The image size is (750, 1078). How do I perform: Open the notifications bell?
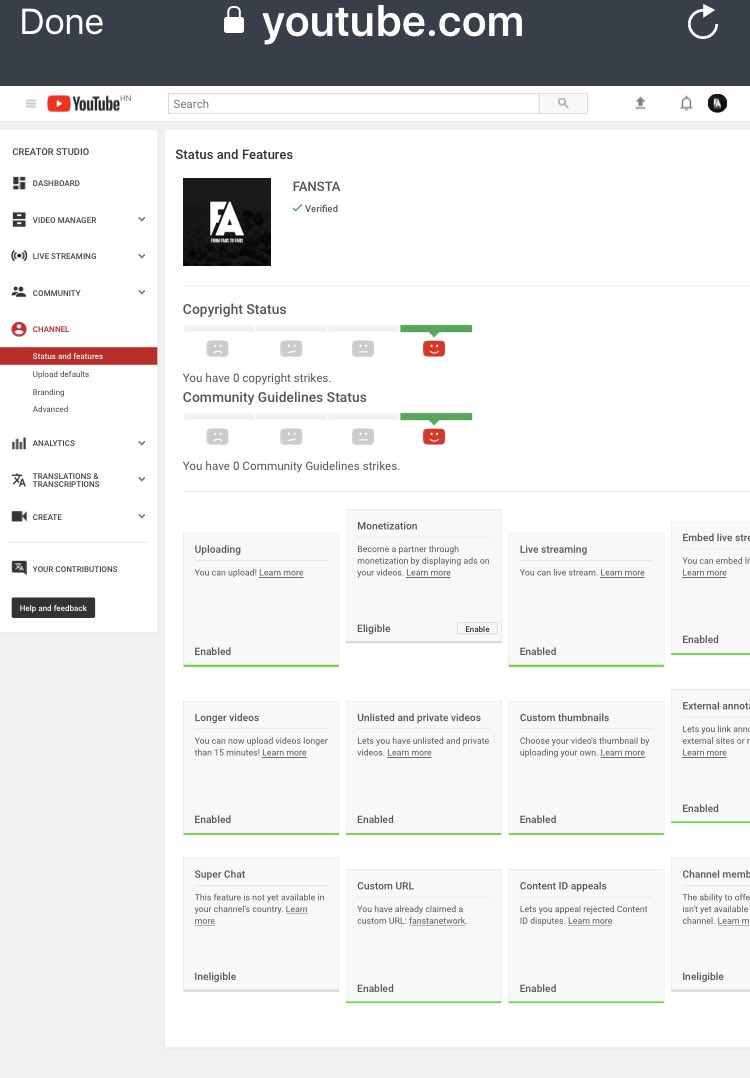(x=686, y=104)
